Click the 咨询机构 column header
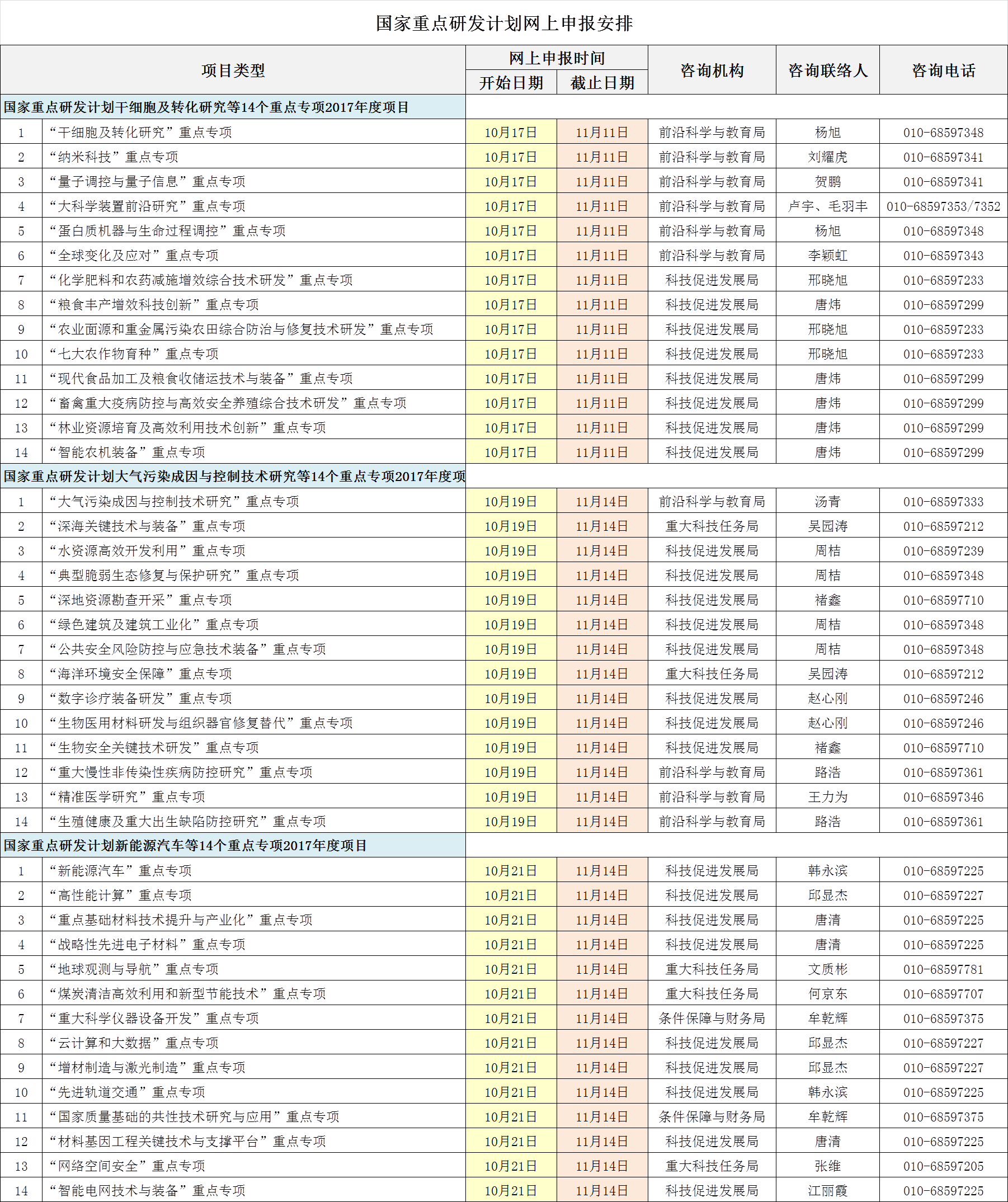The image size is (1008, 1202). click(712, 70)
